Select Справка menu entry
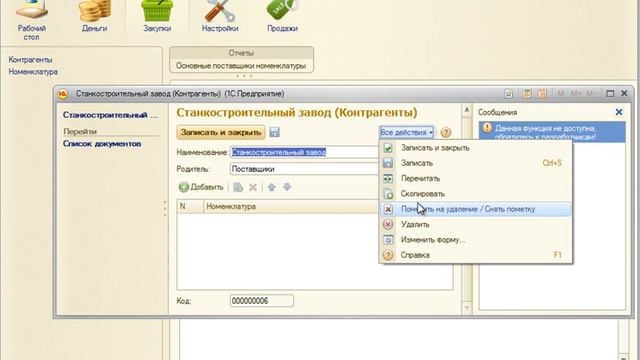Image resolution: width=640 pixels, height=360 pixels. coord(476,255)
